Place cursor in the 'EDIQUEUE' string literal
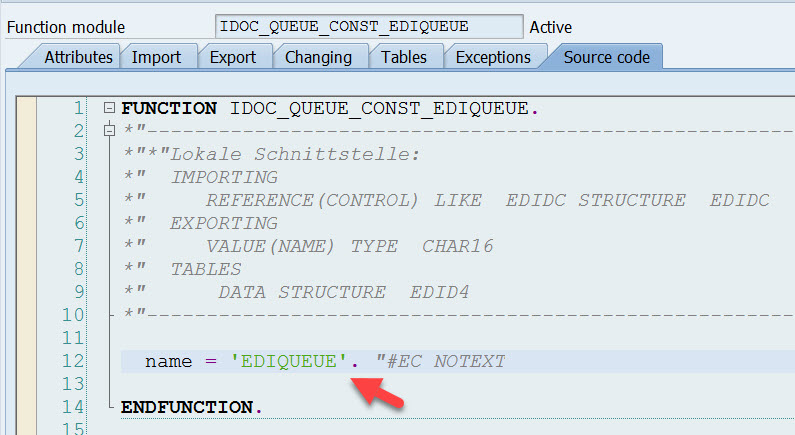This screenshot has height=435, width=795. tap(289, 361)
